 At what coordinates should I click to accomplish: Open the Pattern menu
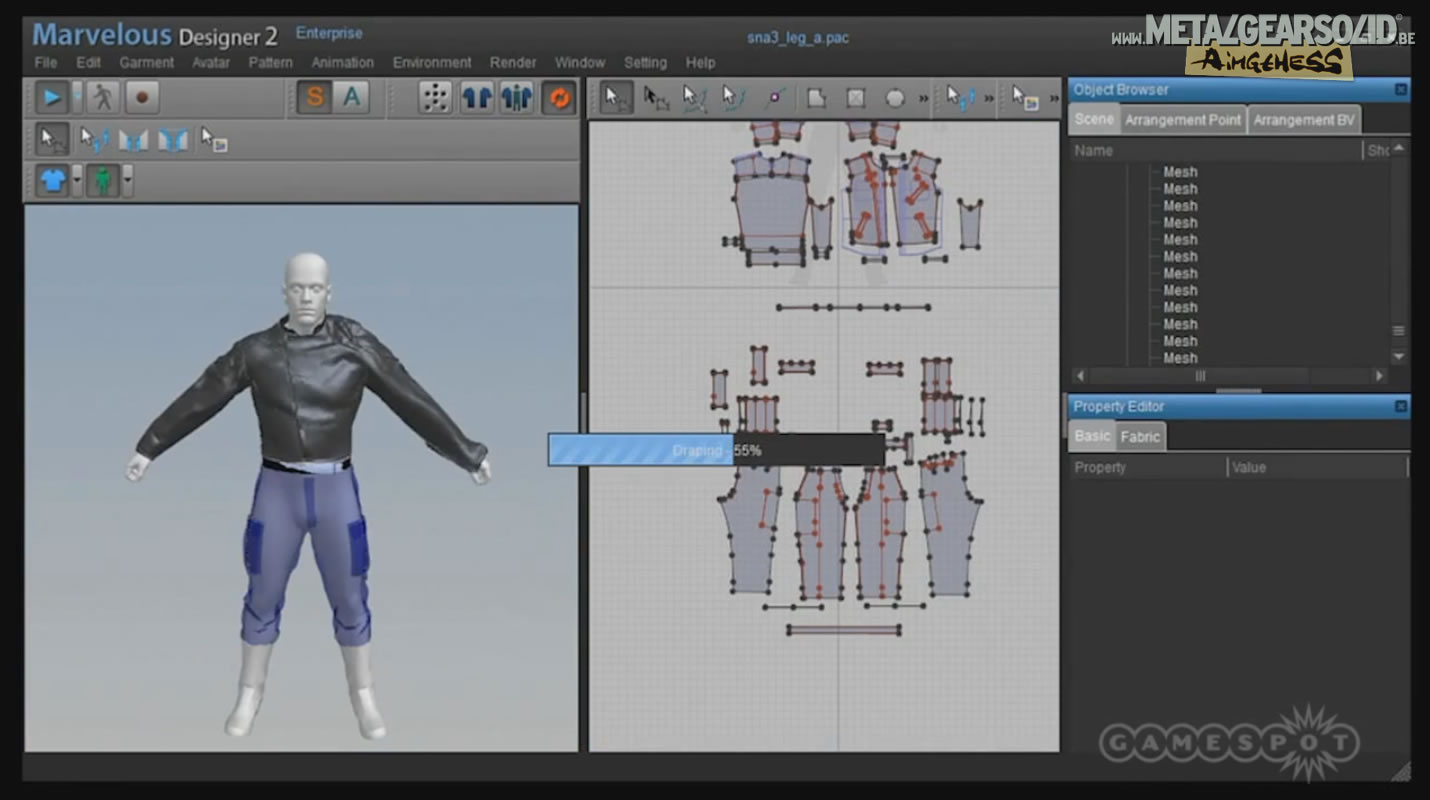click(271, 62)
